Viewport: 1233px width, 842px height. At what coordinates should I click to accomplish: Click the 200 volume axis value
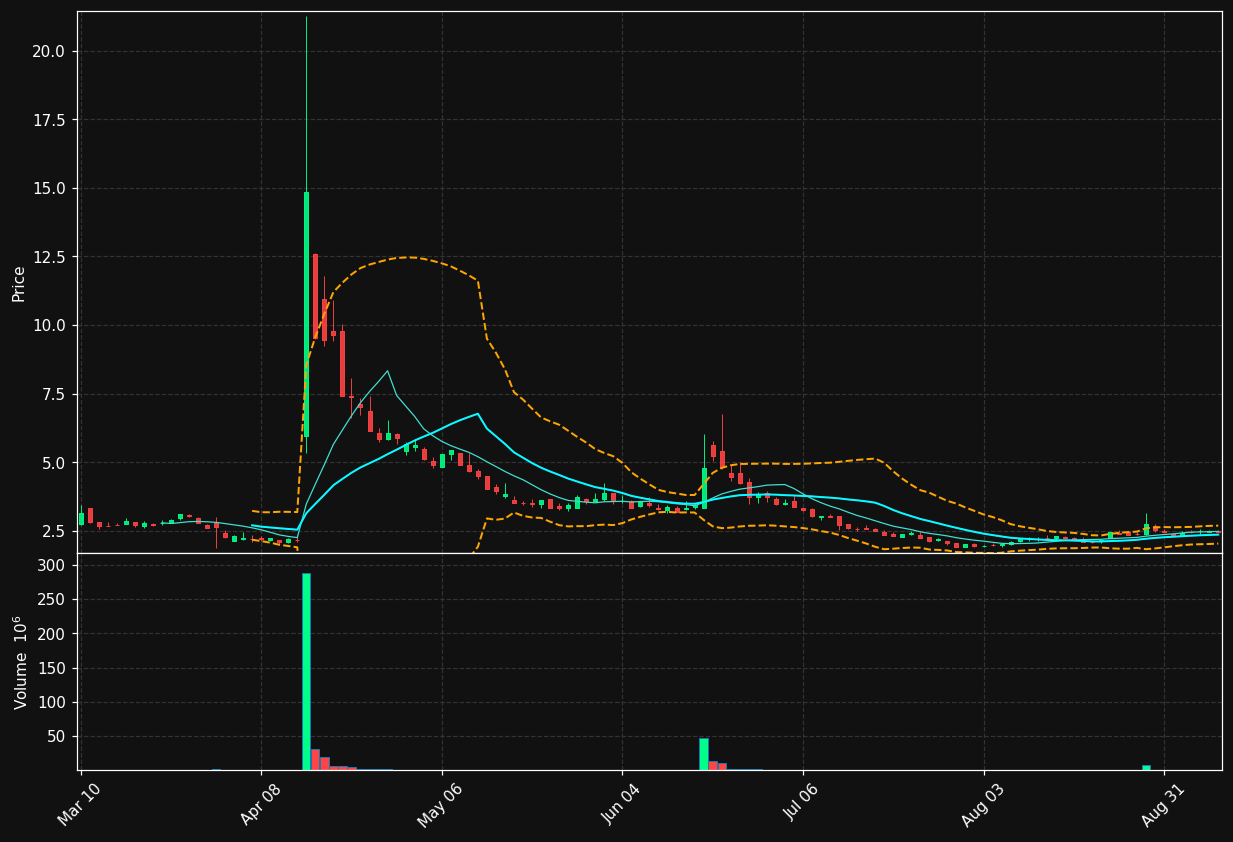[x=53, y=634]
